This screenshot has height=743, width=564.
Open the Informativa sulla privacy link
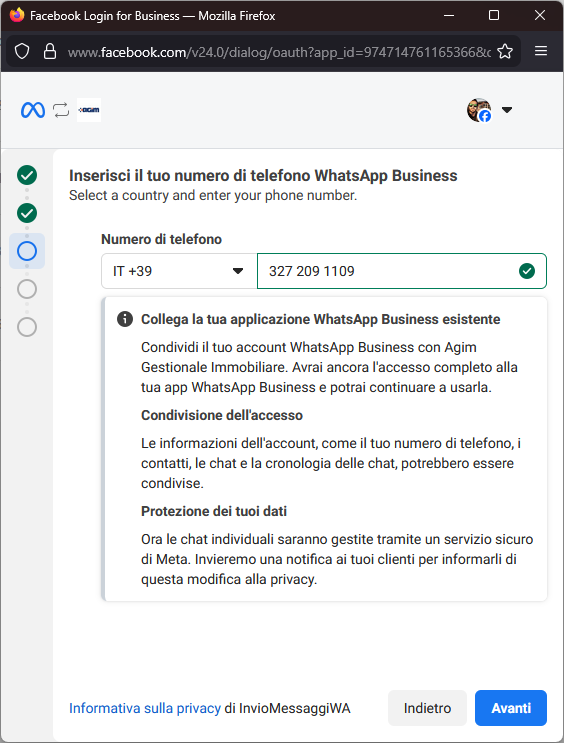coord(145,708)
